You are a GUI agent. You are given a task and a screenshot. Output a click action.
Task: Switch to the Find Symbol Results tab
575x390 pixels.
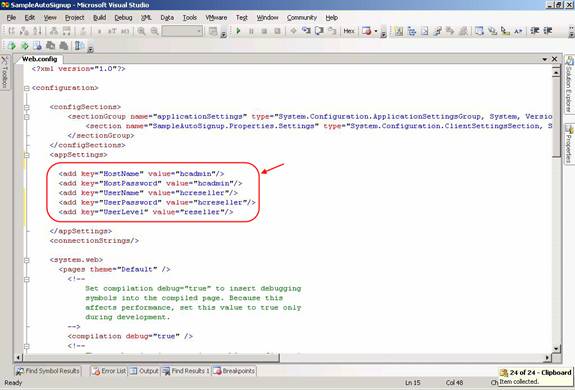(48, 371)
